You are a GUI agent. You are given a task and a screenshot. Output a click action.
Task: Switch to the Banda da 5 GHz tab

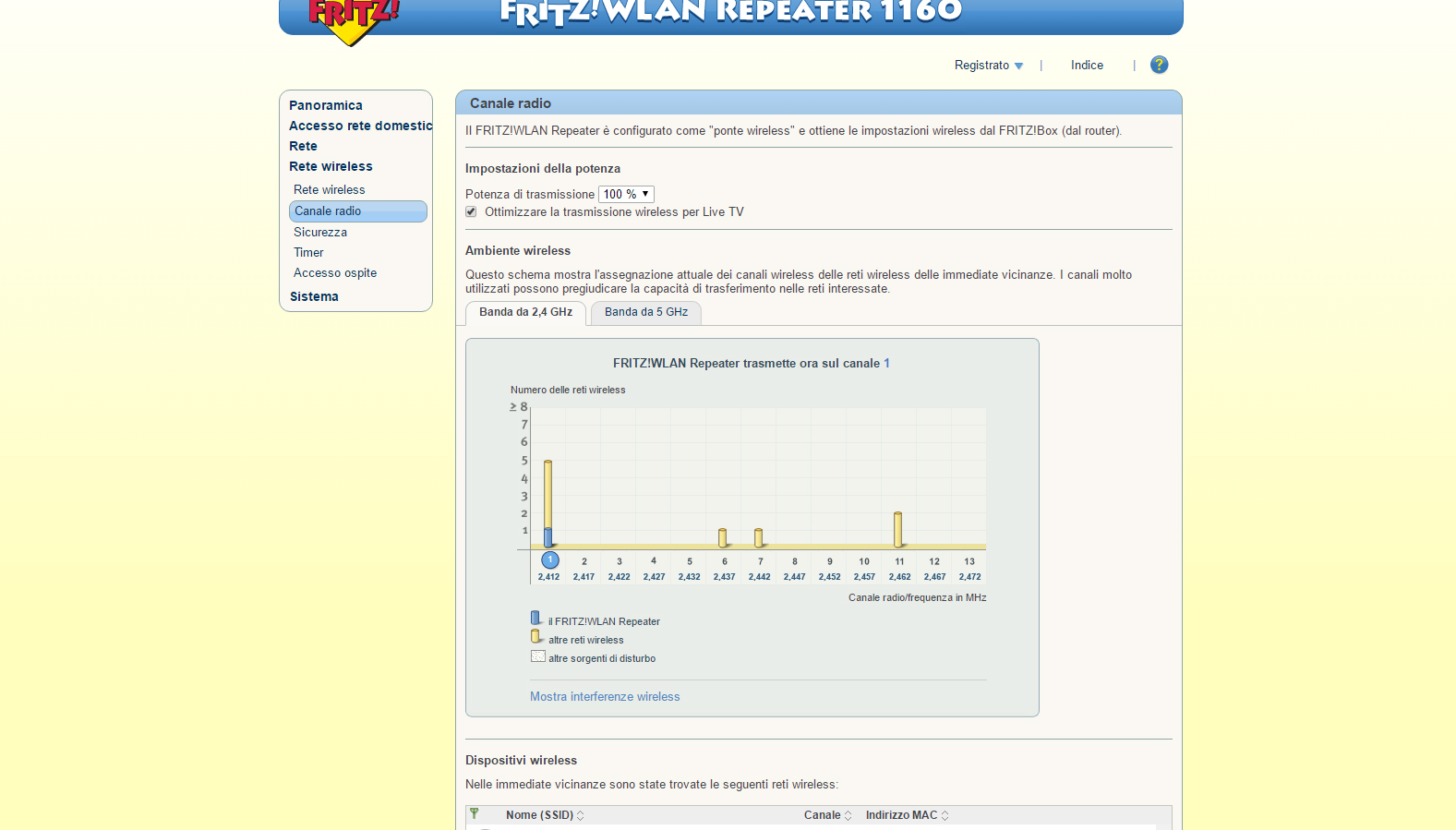(x=646, y=313)
